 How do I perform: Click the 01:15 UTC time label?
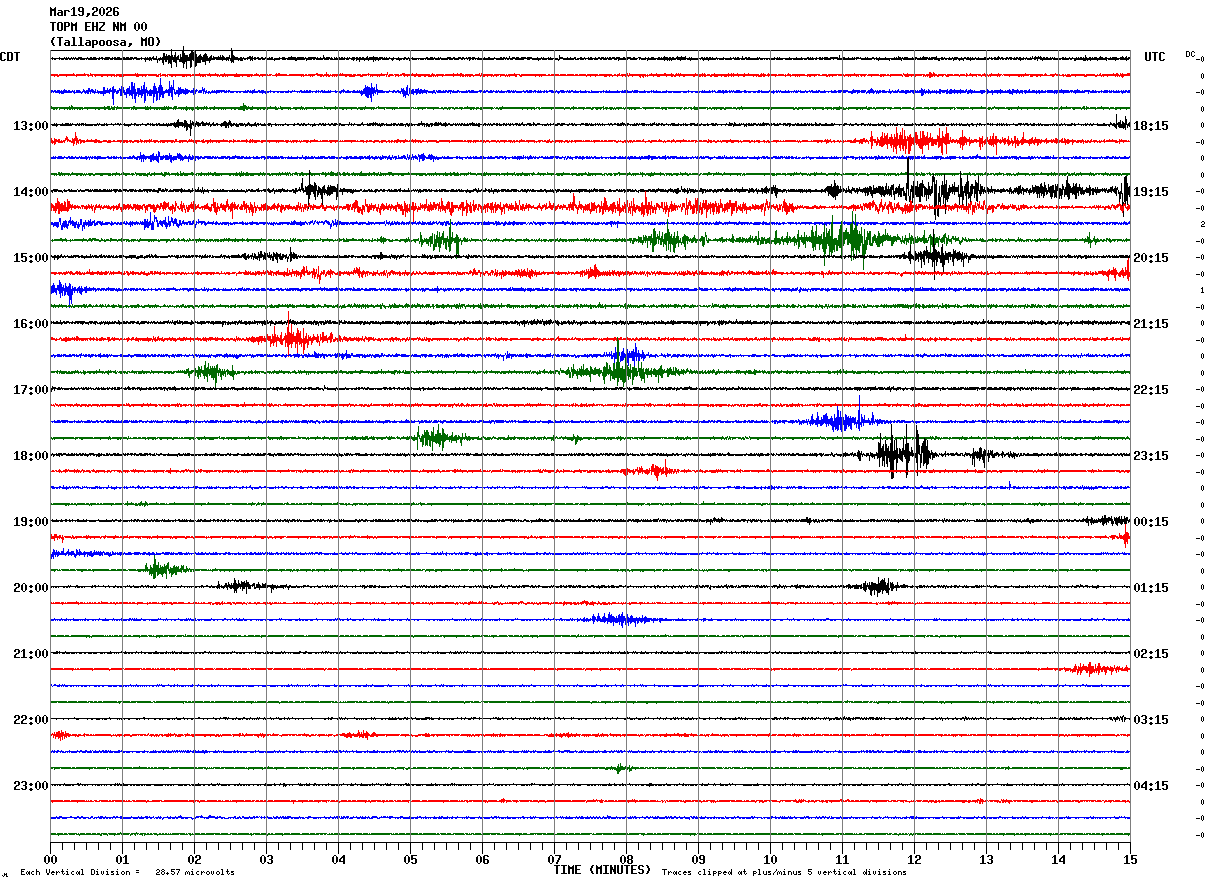1151,588
